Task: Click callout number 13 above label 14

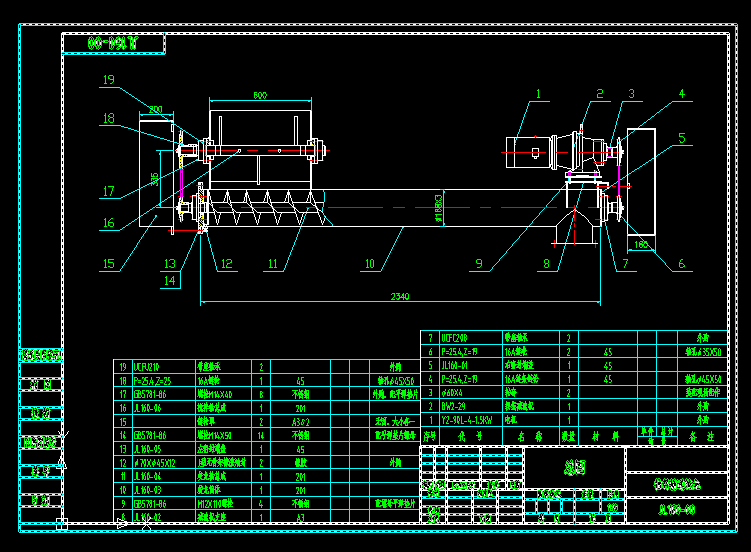Action: tap(170, 264)
